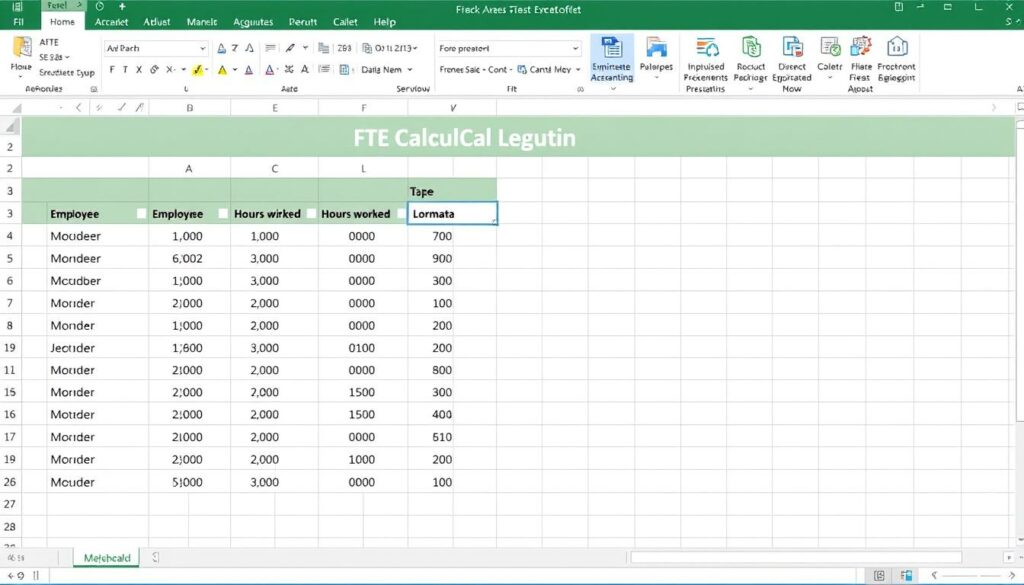Click the Rocuct Packiogr icon
1024x585 pixels.
pyautogui.click(x=751, y=48)
